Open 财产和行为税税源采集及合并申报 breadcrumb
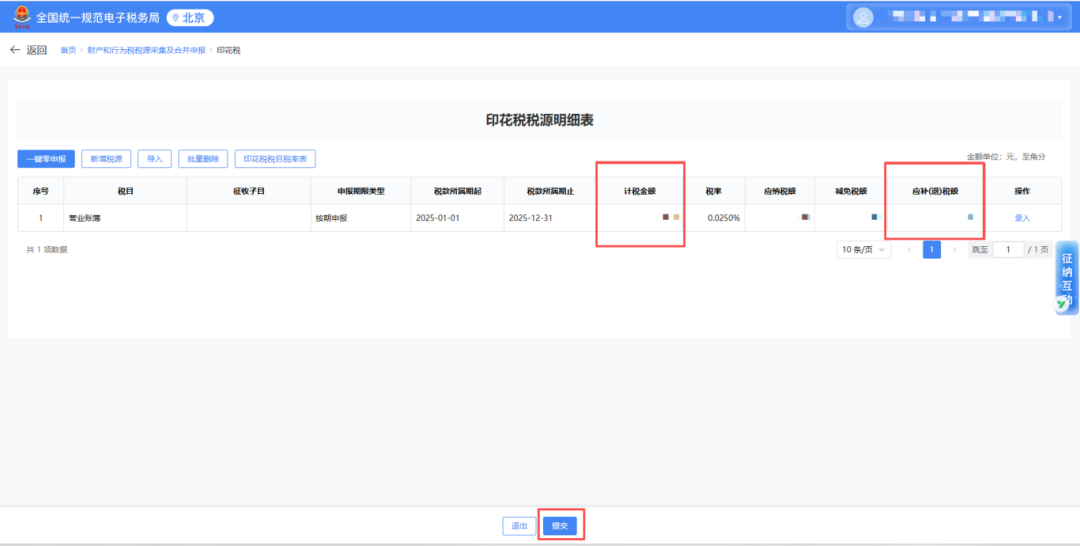The image size is (1080, 546). (146, 50)
